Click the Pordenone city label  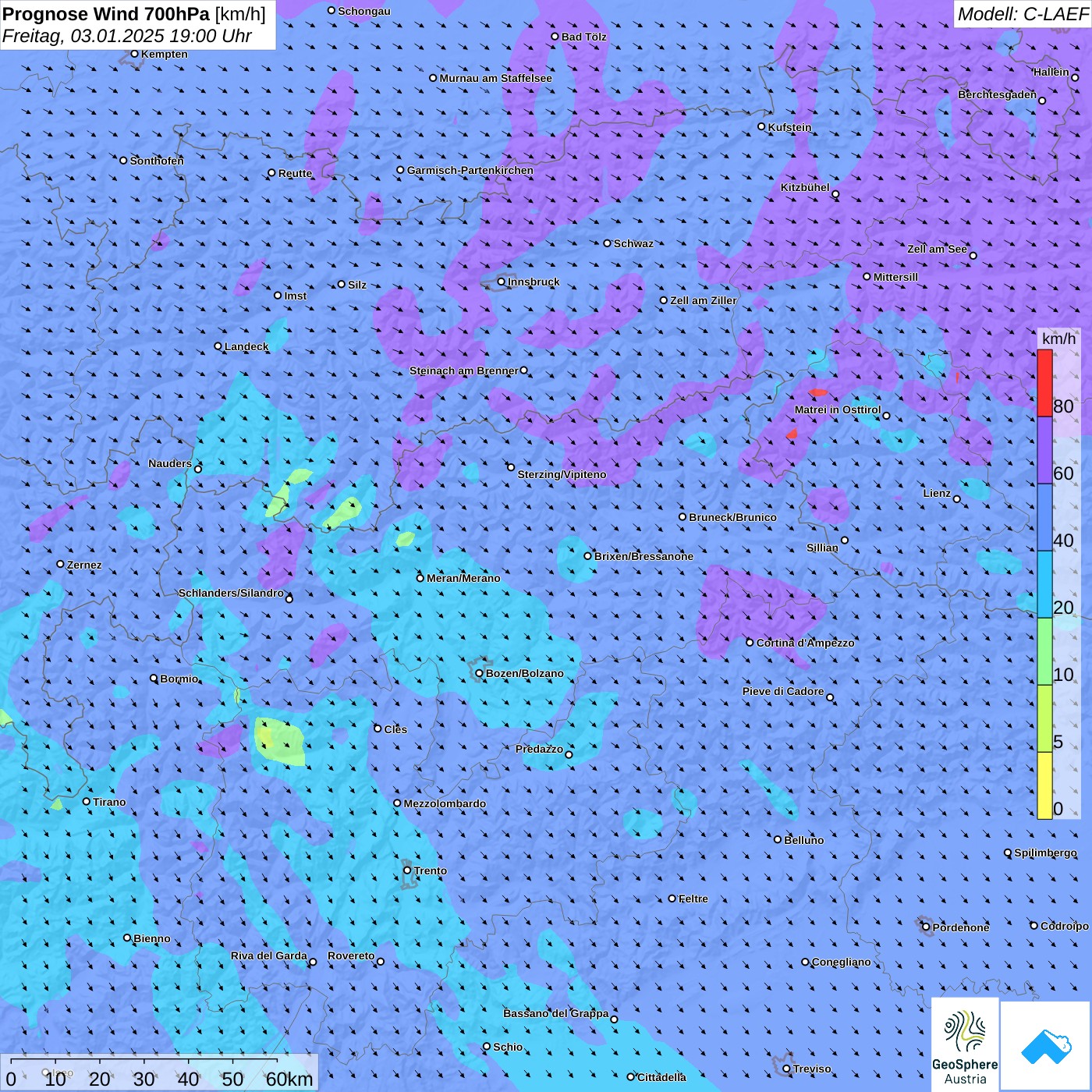click(x=961, y=927)
